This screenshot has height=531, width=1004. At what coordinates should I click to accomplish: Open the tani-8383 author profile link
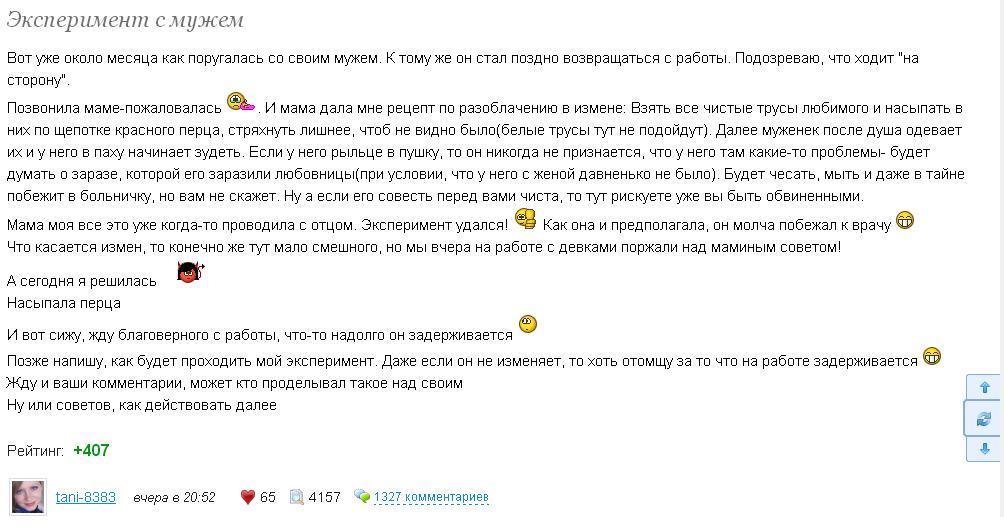click(x=86, y=497)
